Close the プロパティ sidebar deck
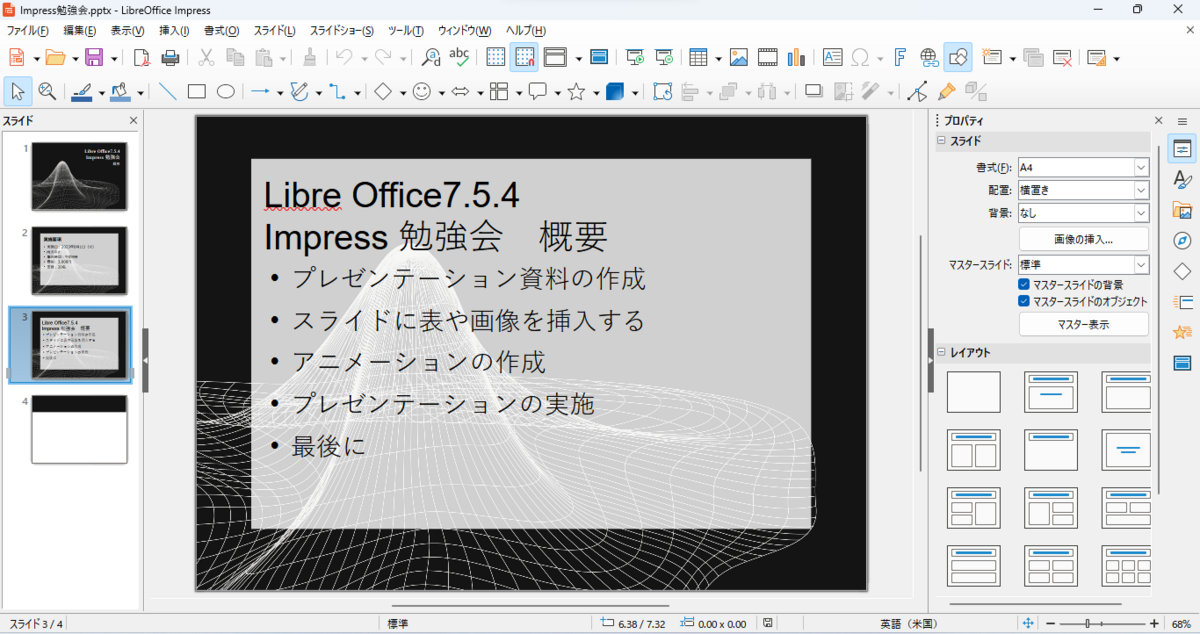1200x634 pixels. pyautogui.click(x=1159, y=120)
